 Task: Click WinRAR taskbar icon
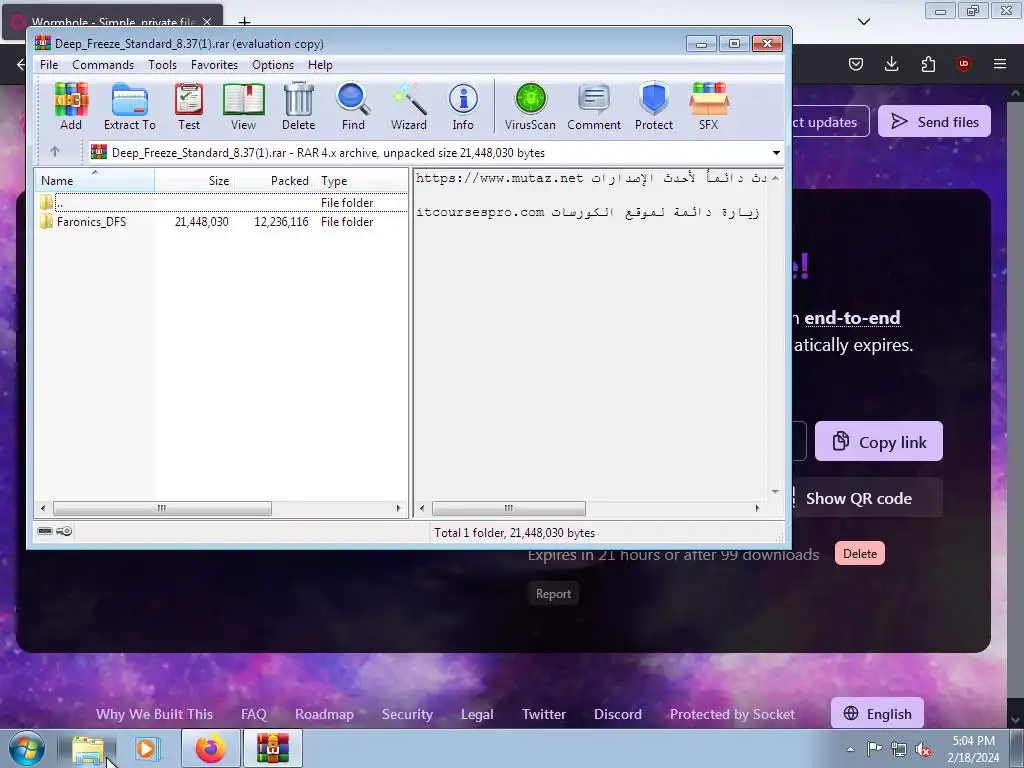click(x=272, y=749)
